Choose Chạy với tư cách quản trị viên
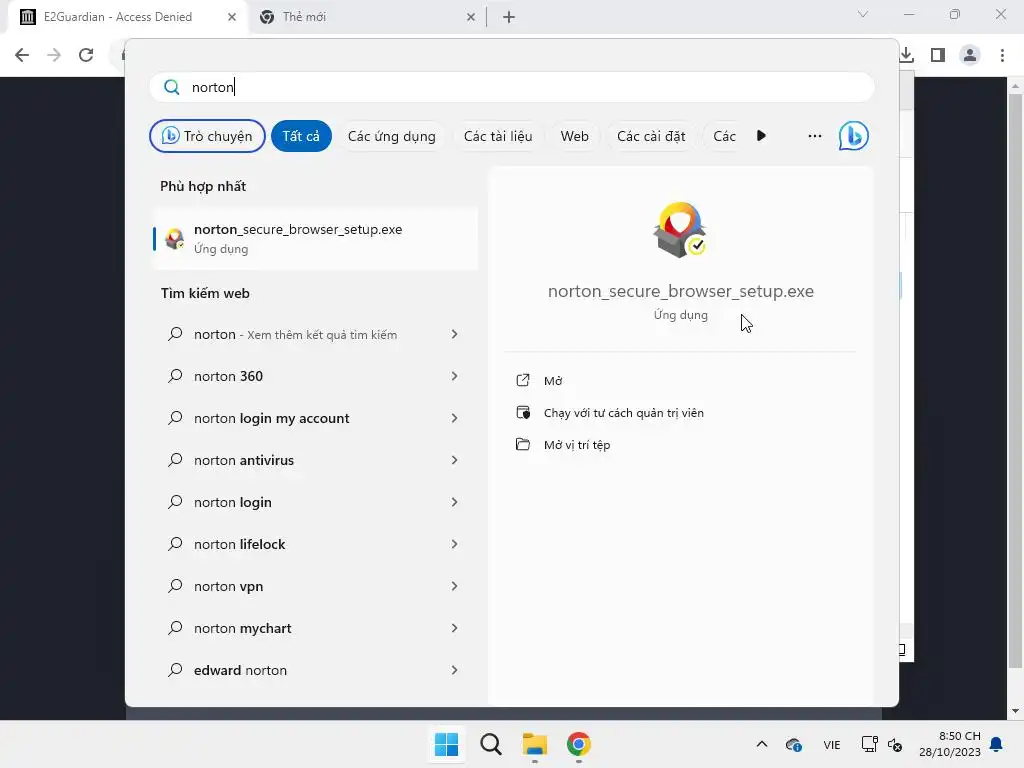The width and height of the screenshot is (1024, 768). (x=623, y=413)
